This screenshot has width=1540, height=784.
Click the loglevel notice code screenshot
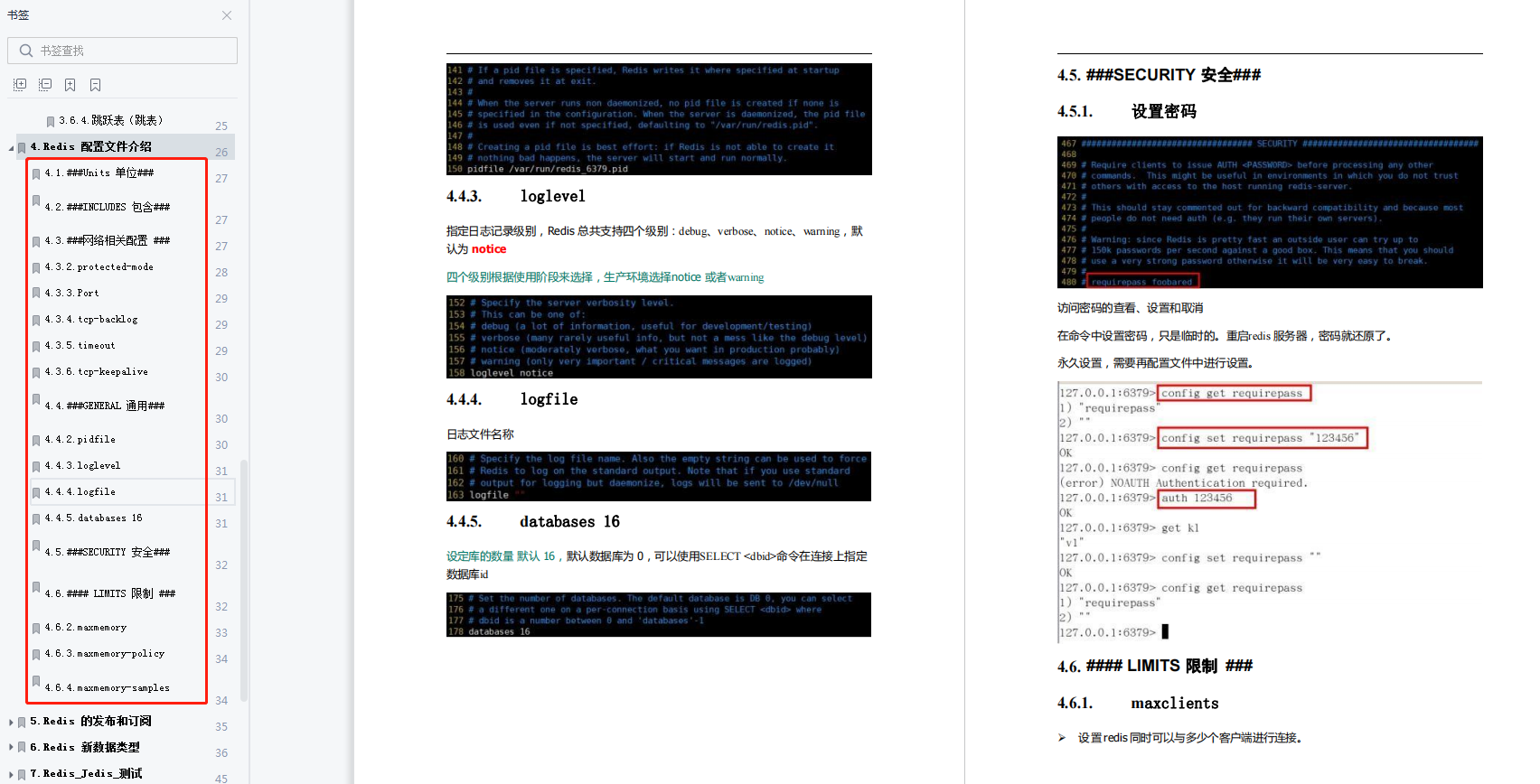click(x=659, y=337)
